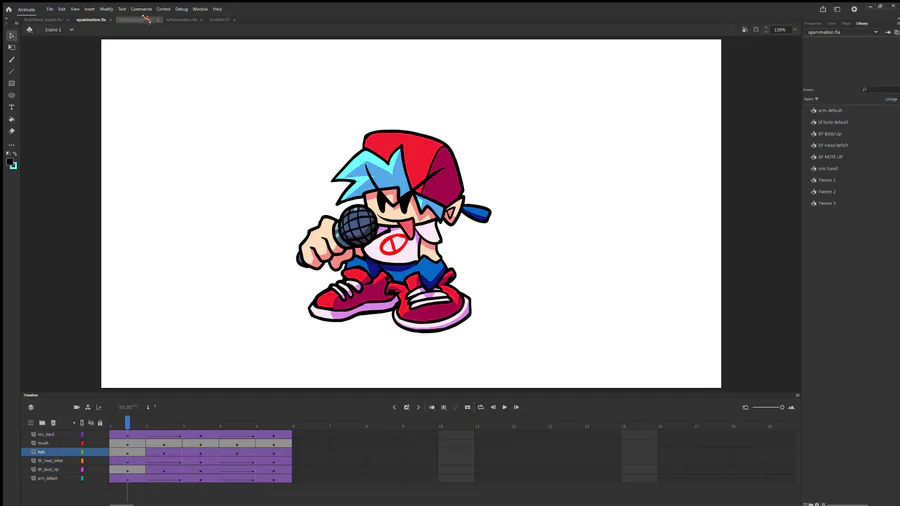900x506 pixels.
Task: Toggle outline color of mic_hand layer
Action: (x=82, y=434)
